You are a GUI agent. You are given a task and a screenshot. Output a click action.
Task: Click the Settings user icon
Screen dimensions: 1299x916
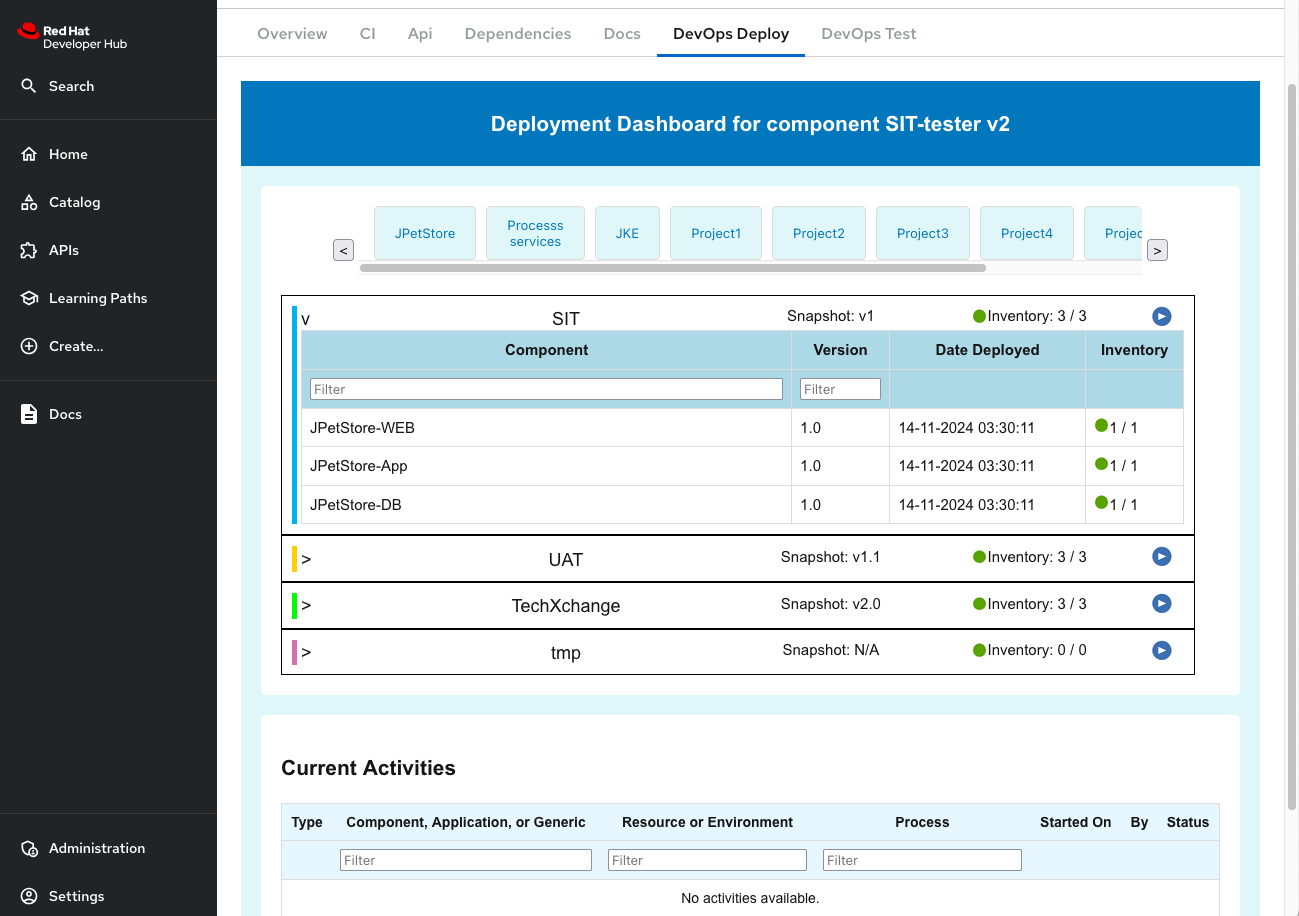pyautogui.click(x=29, y=896)
